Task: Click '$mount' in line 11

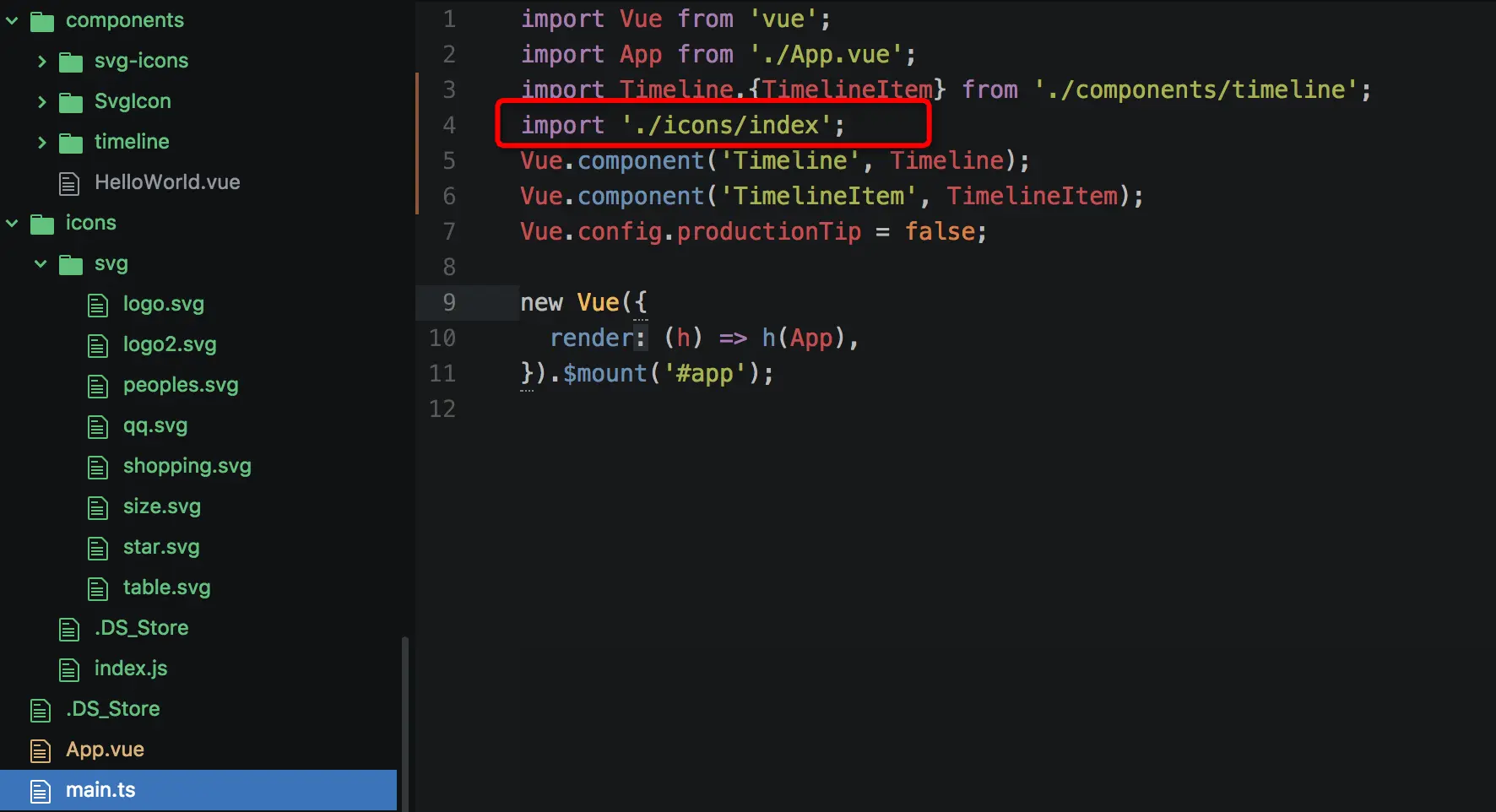Action: (x=605, y=373)
